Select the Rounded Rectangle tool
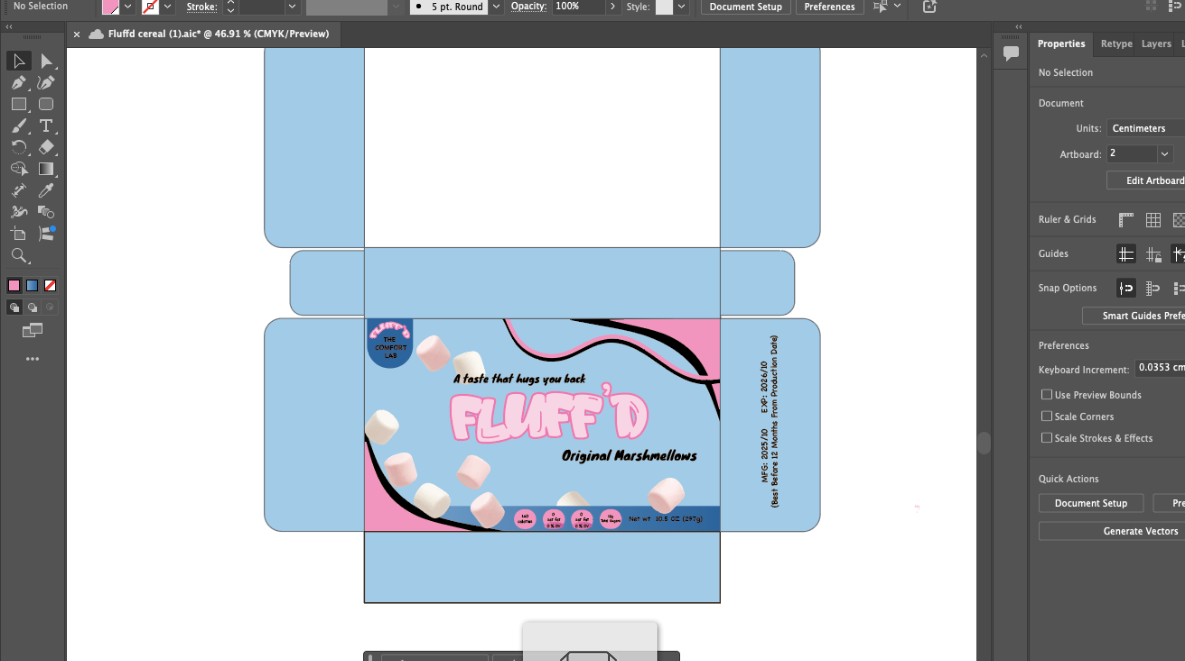This screenshot has width=1185, height=661. (x=46, y=104)
